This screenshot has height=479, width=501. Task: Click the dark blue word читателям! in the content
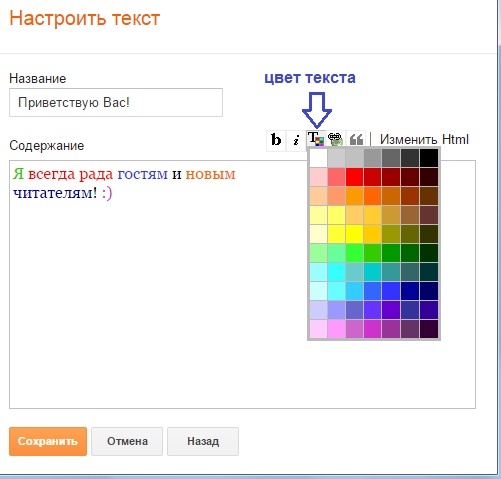pyautogui.click(x=55, y=193)
